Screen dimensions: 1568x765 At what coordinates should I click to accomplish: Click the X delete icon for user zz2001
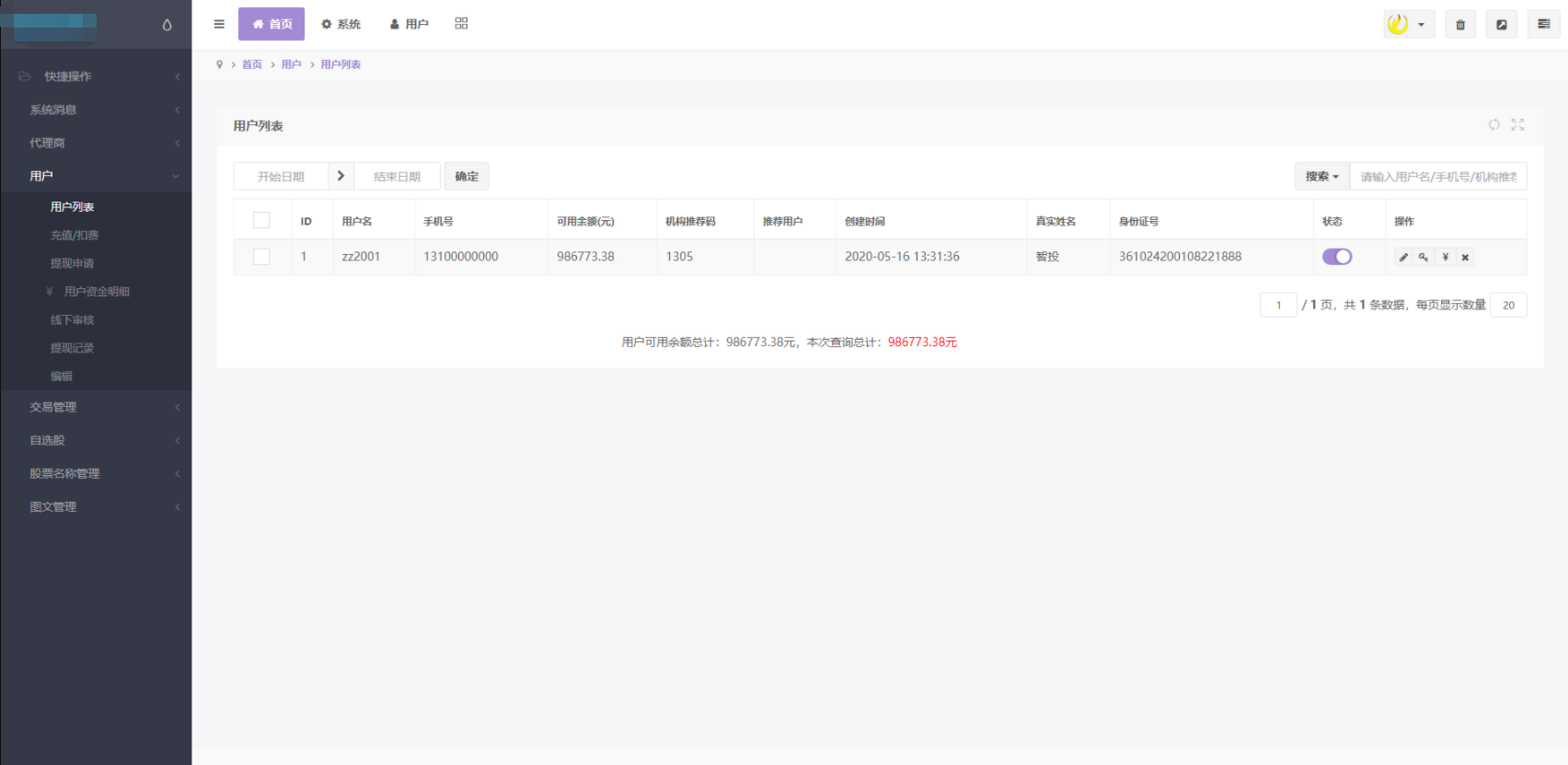click(1465, 258)
